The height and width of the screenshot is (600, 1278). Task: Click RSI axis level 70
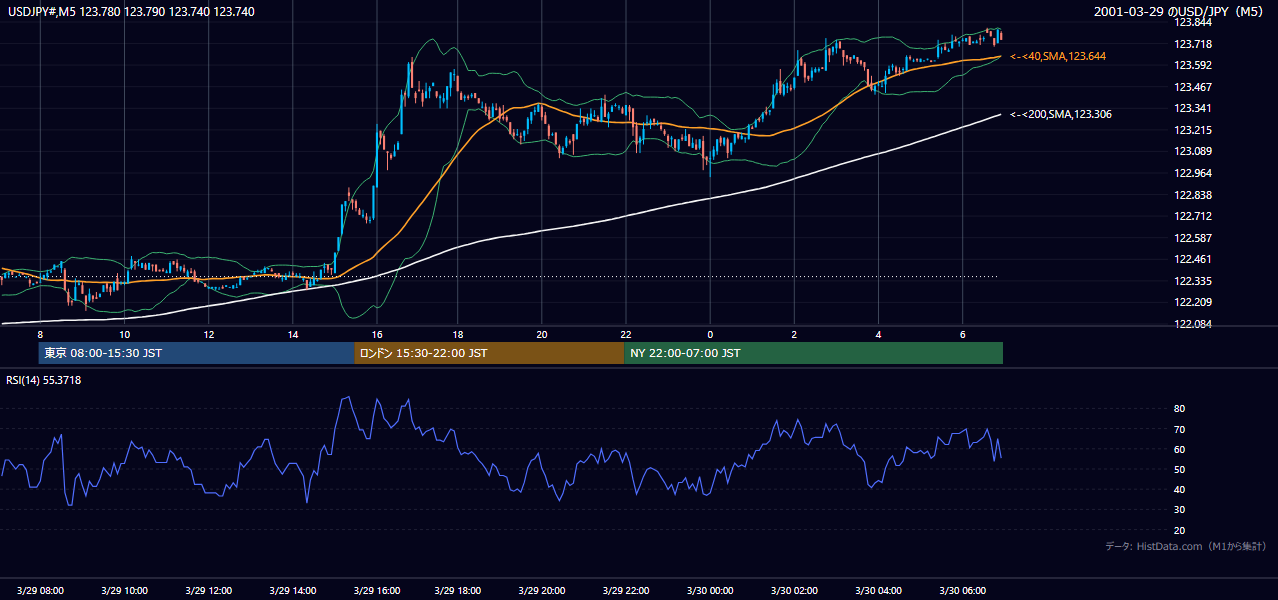point(1180,429)
